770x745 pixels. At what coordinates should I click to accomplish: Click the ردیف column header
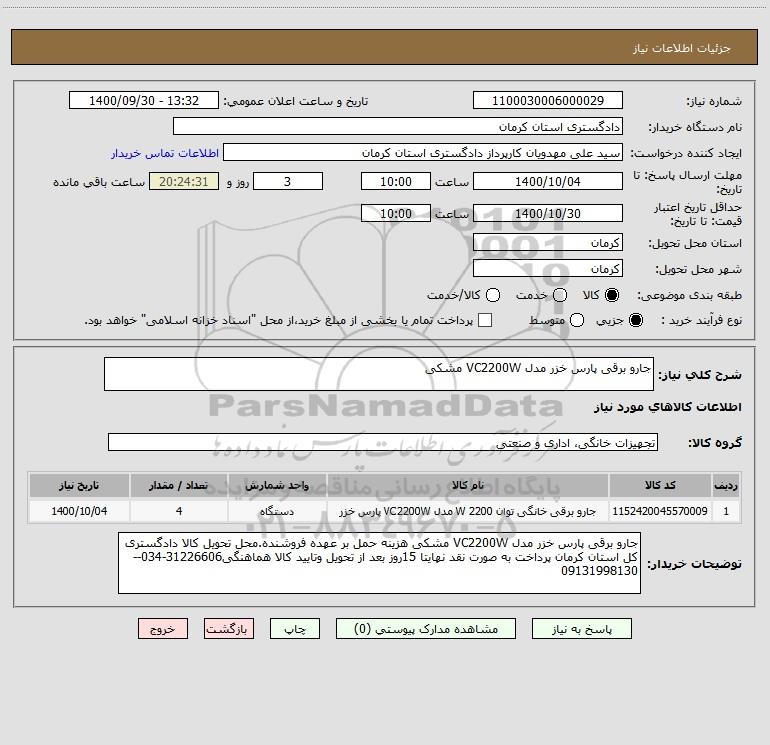[726, 485]
